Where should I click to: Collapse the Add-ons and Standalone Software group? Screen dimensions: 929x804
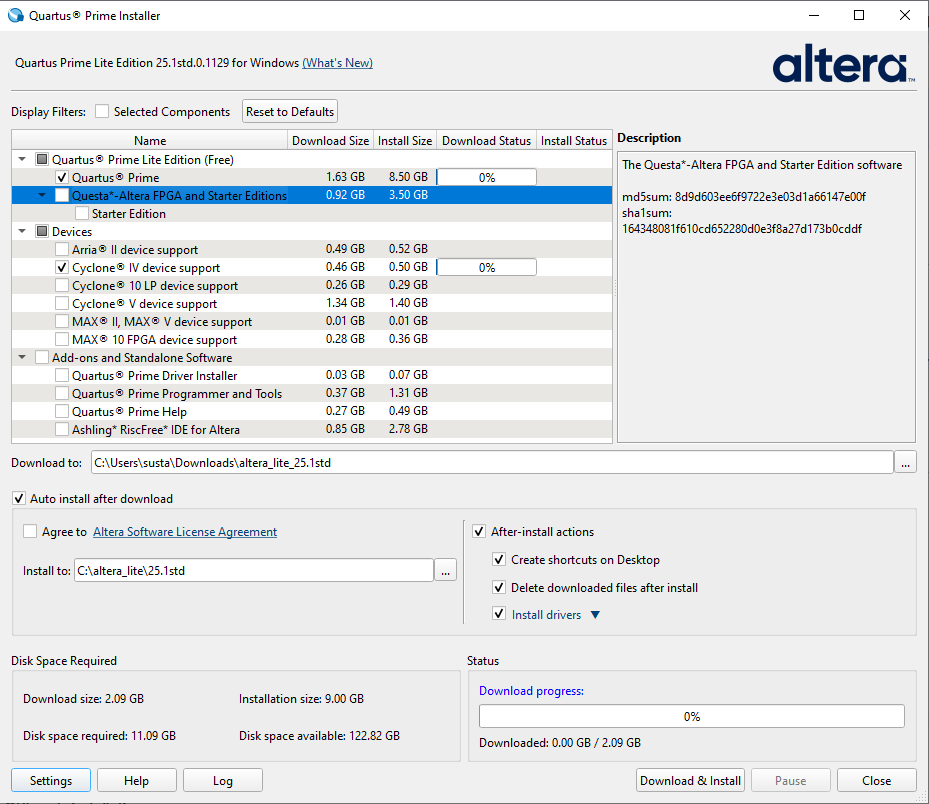(22, 358)
